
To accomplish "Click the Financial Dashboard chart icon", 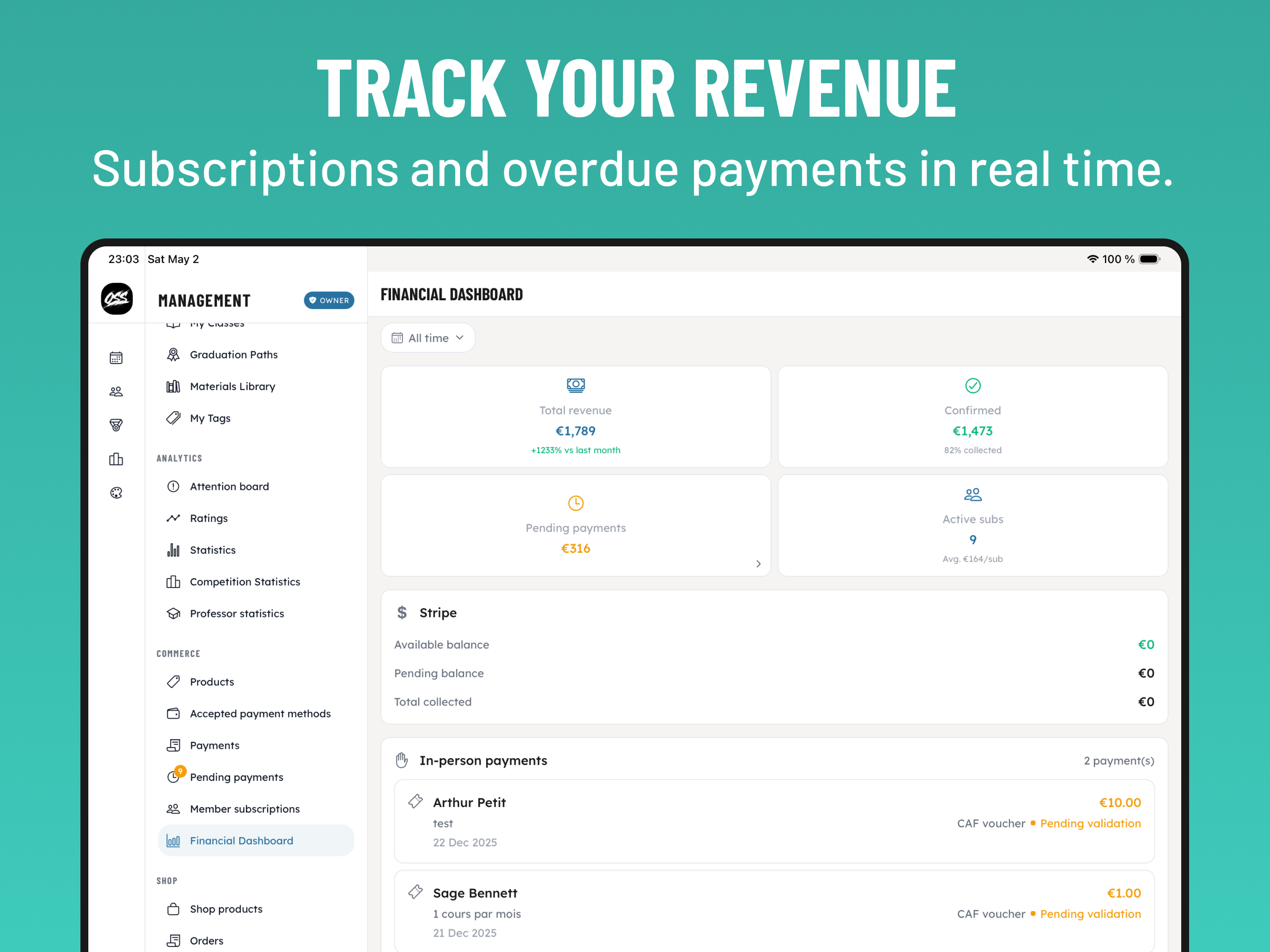I will (x=173, y=840).
